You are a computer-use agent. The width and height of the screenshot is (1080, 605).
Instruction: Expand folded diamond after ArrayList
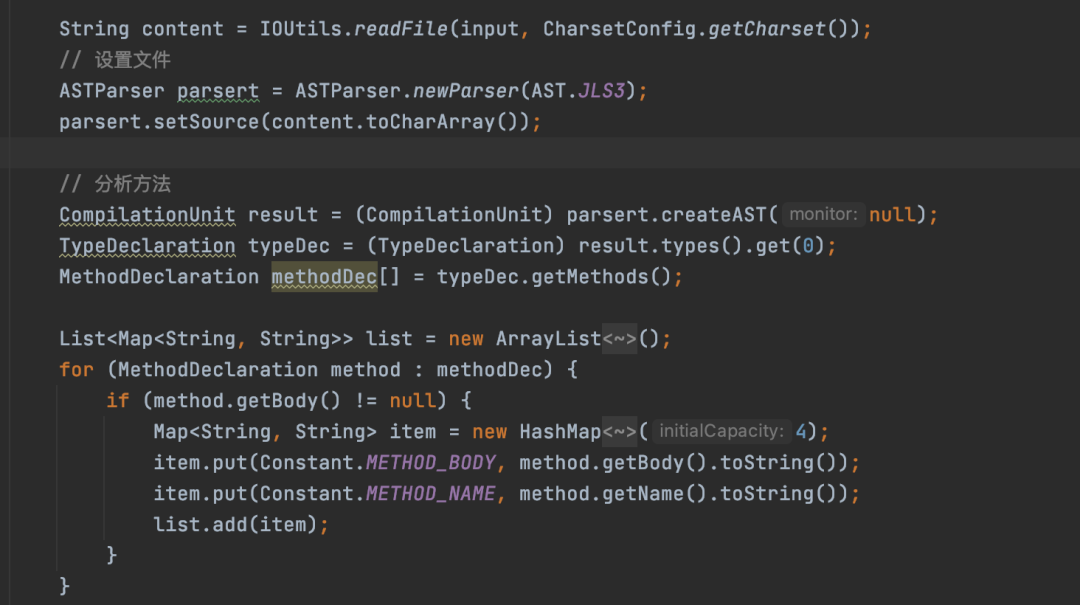[619, 339]
